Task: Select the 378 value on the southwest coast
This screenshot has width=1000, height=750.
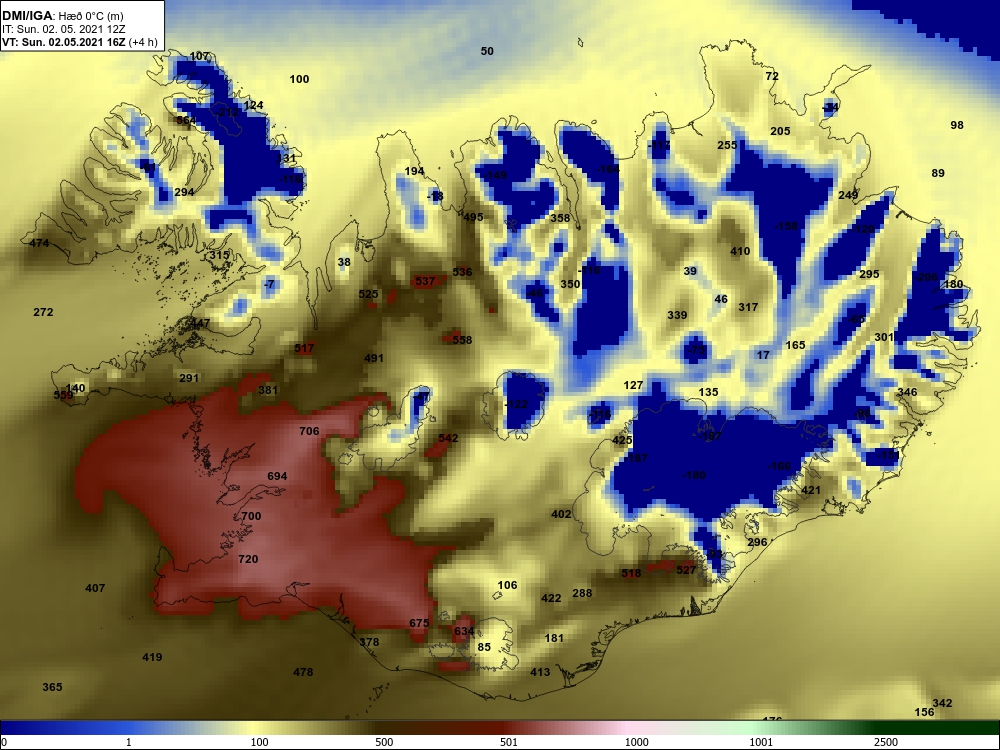Action: tap(369, 643)
